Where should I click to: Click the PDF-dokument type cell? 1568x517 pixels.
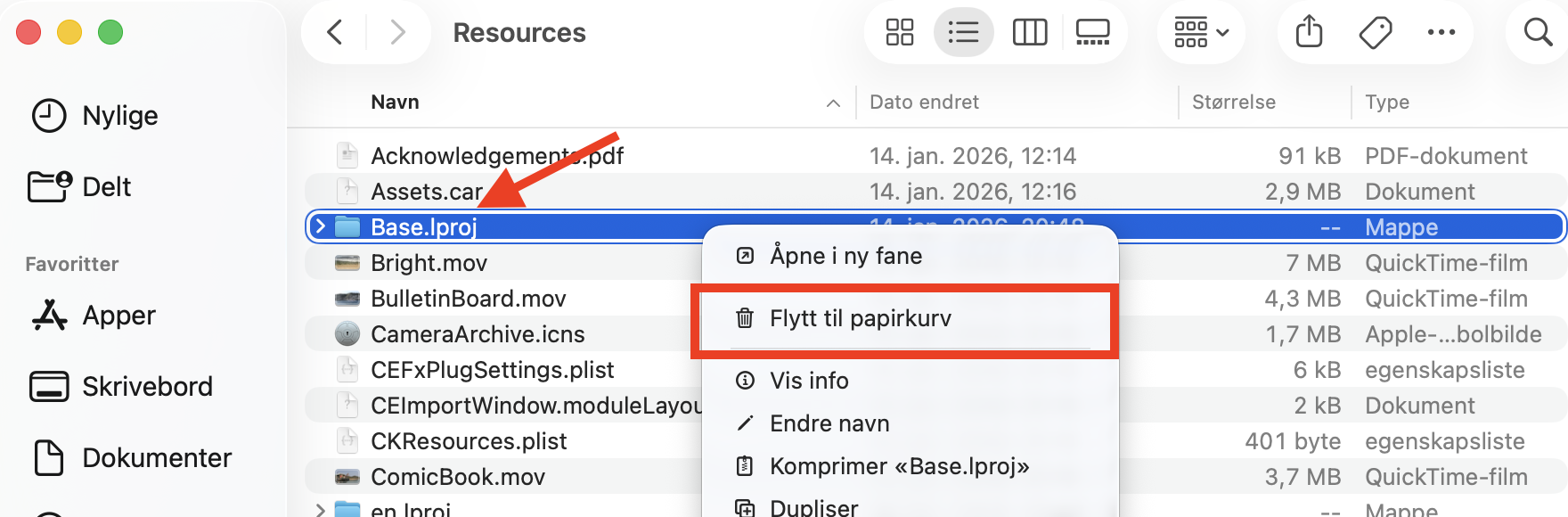pyautogui.click(x=1446, y=156)
